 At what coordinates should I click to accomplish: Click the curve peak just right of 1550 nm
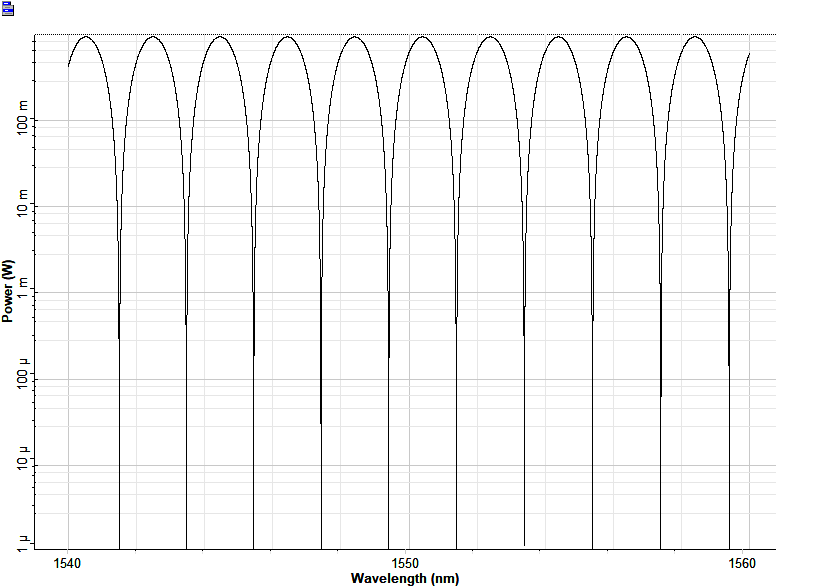click(x=423, y=37)
